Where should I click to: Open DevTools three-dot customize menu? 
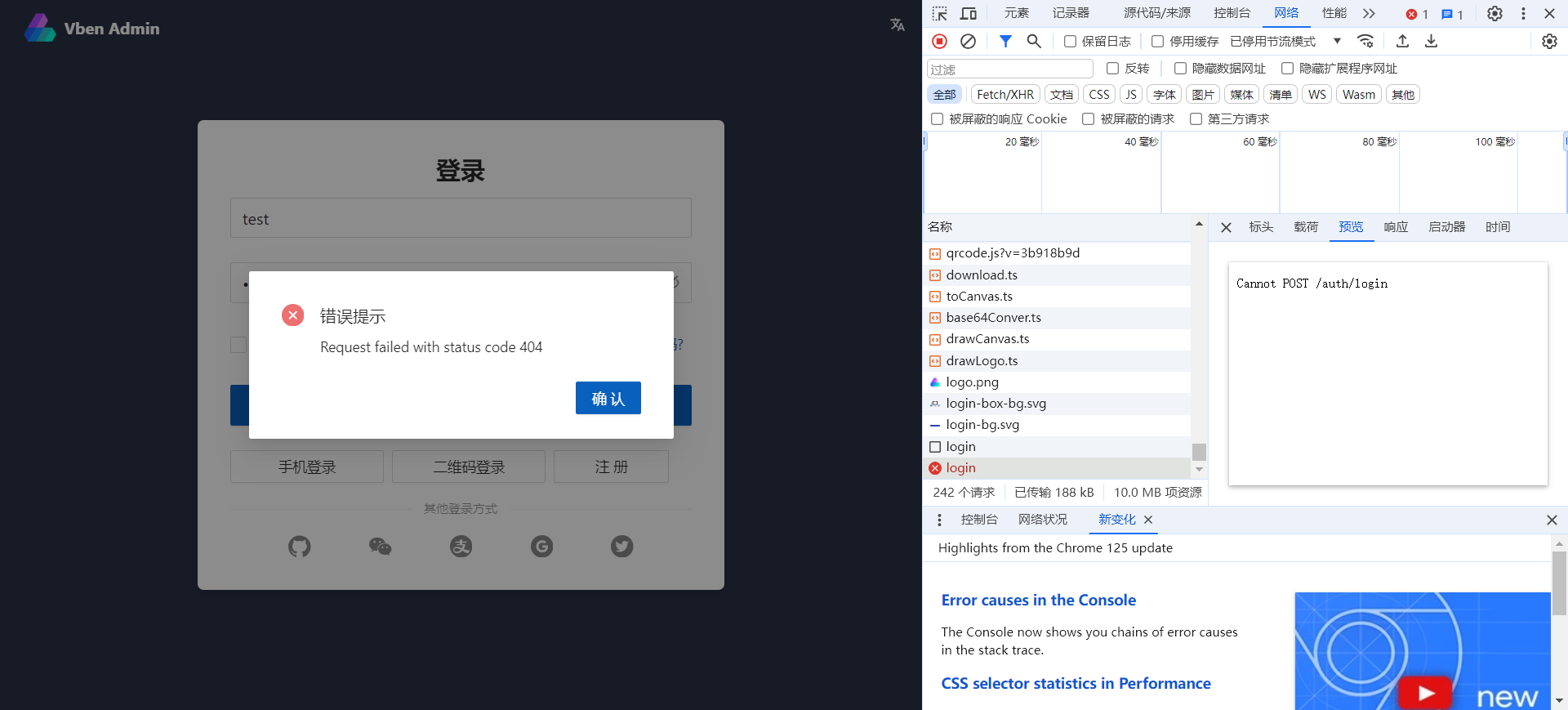tap(1523, 13)
